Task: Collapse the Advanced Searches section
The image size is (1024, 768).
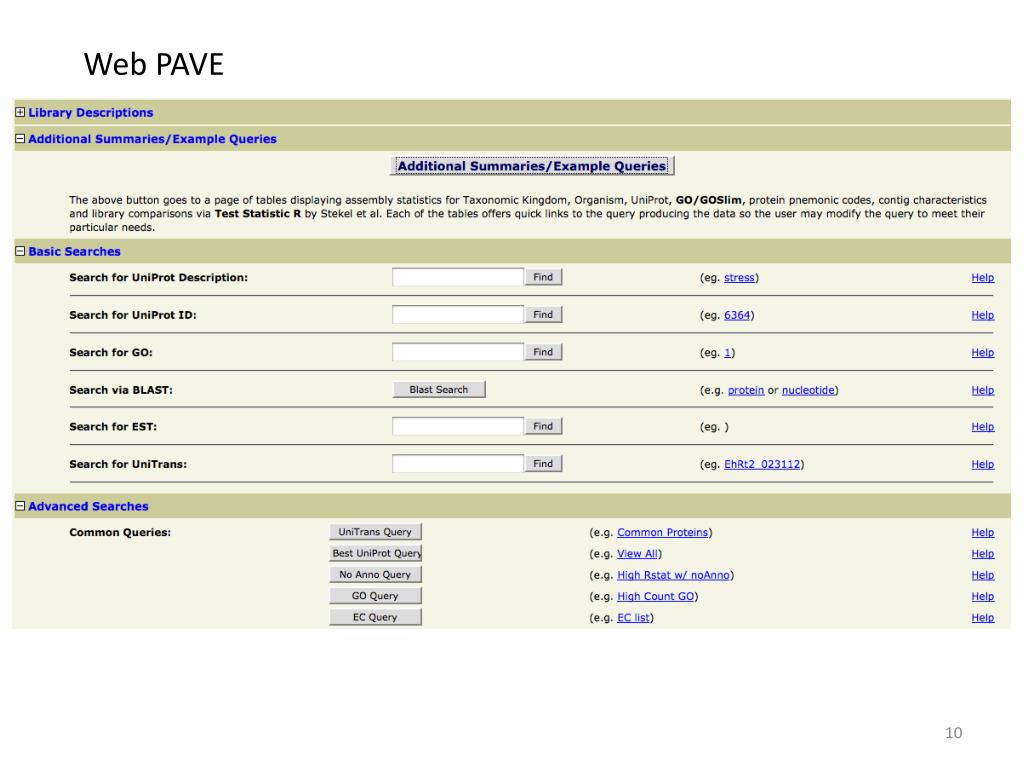Action: pos(20,506)
